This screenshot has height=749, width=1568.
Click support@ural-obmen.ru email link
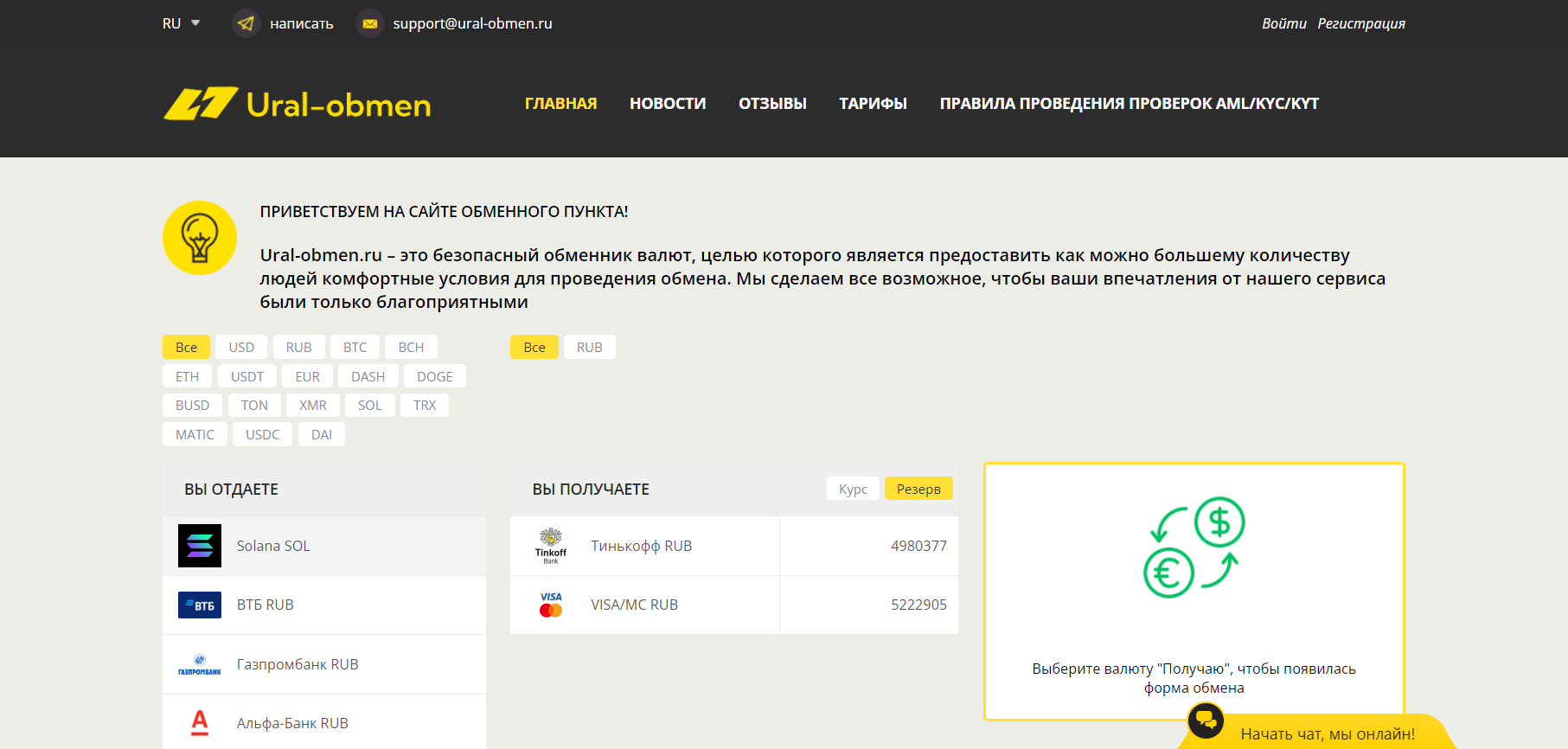tap(472, 23)
